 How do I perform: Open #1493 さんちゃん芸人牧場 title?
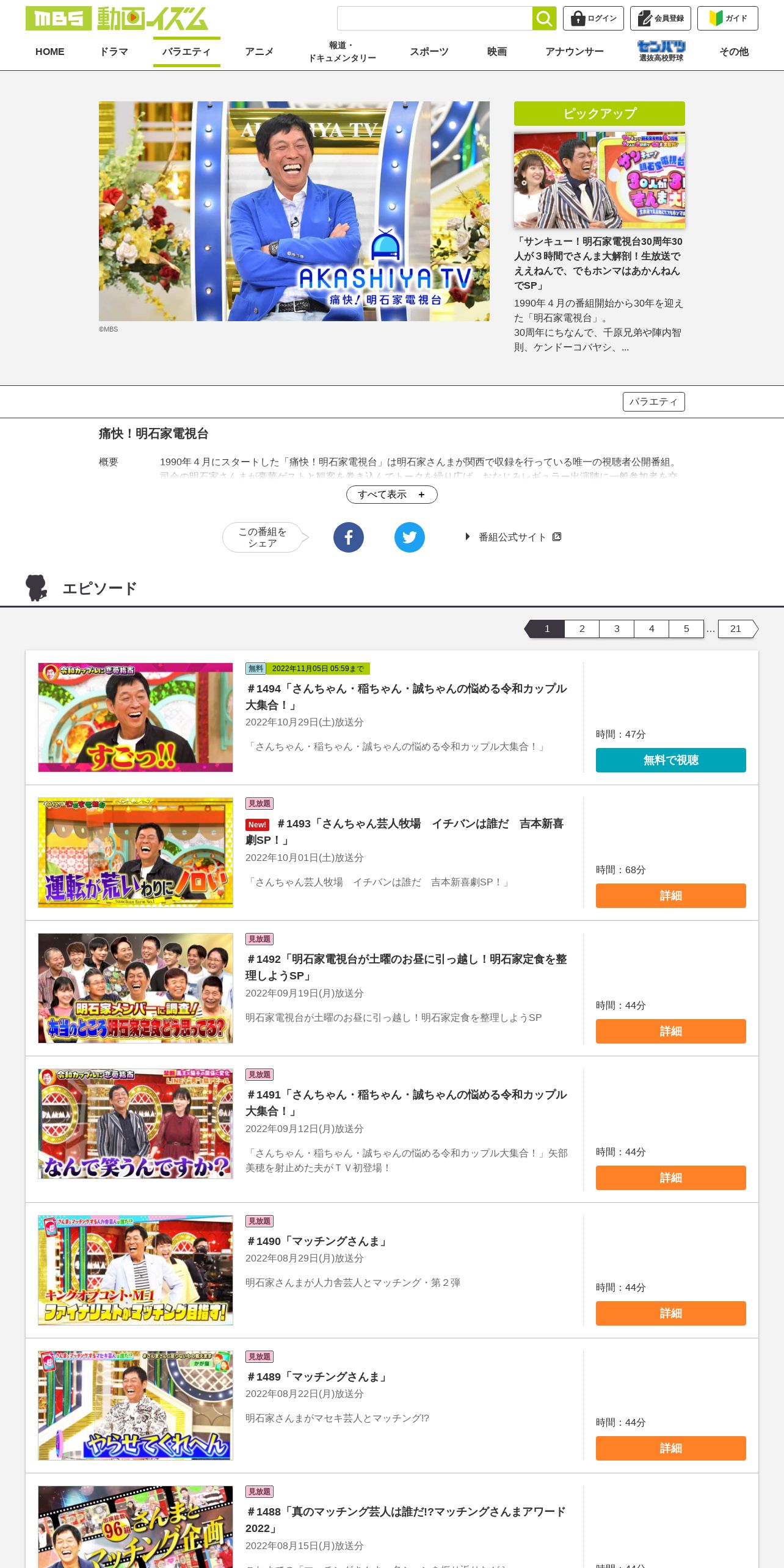(404, 832)
